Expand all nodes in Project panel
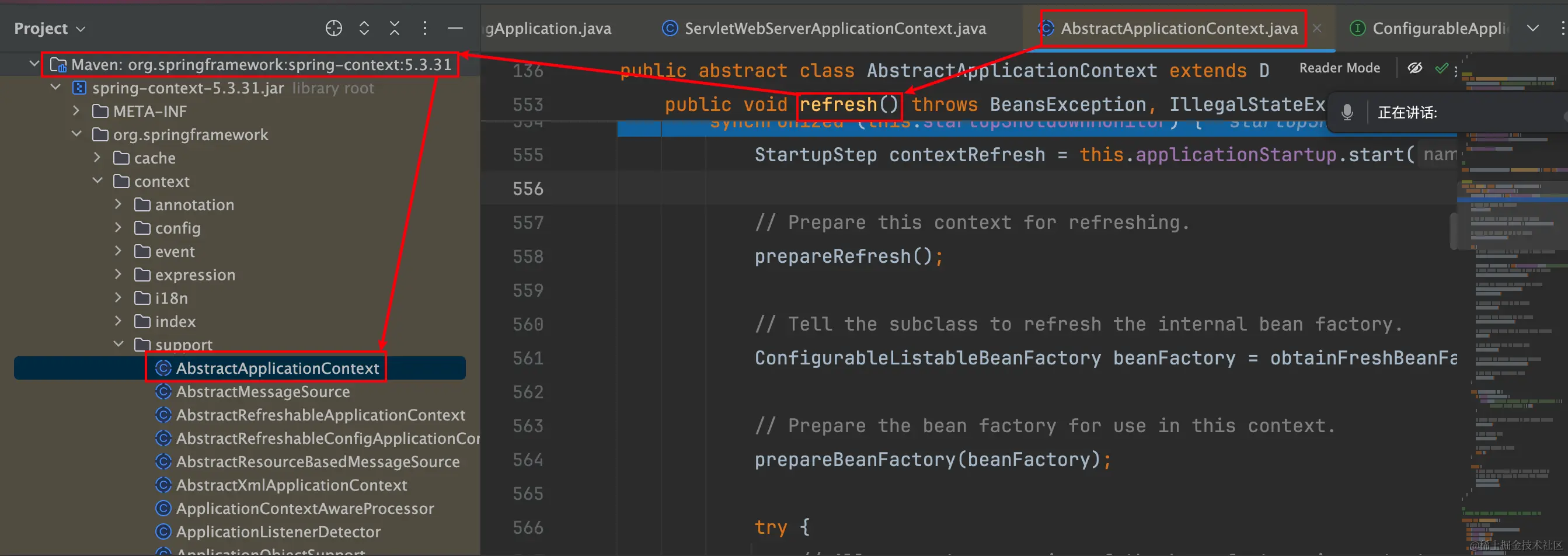Image resolution: width=1568 pixels, height=556 pixels. click(x=364, y=28)
